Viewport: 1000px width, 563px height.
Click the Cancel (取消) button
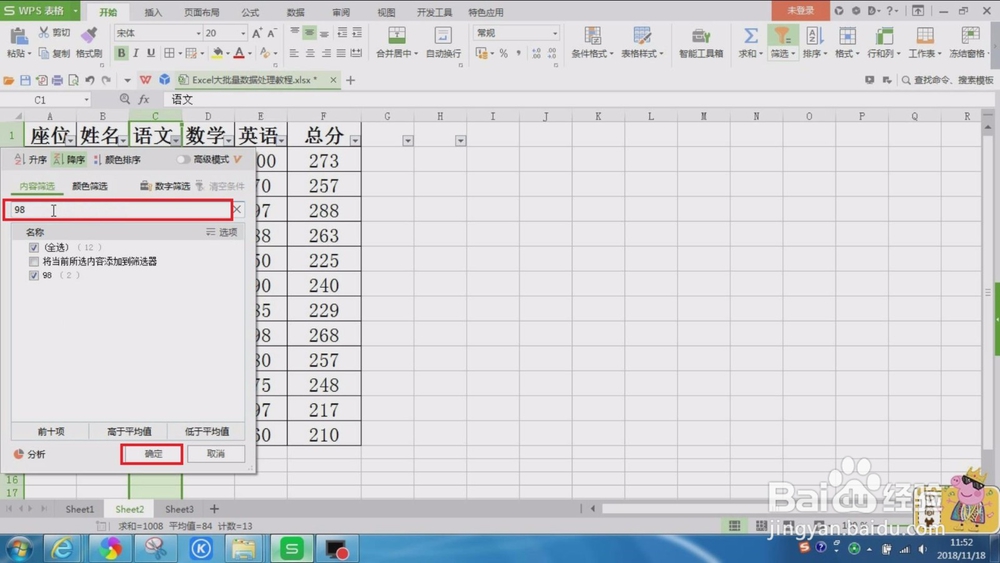click(x=216, y=454)
